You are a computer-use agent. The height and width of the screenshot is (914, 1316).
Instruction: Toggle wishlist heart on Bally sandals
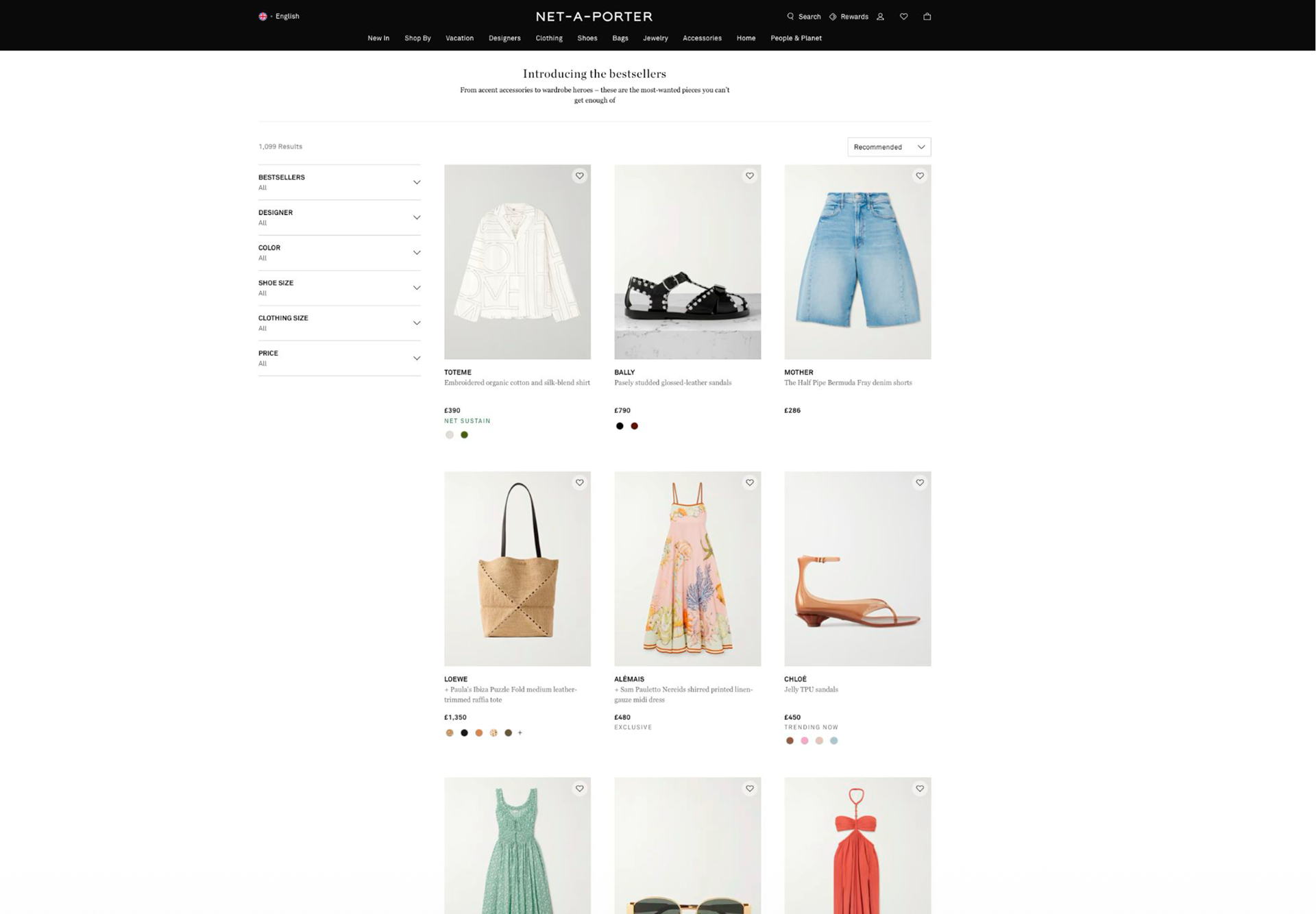pyautogui.click(x=749, y=176)
